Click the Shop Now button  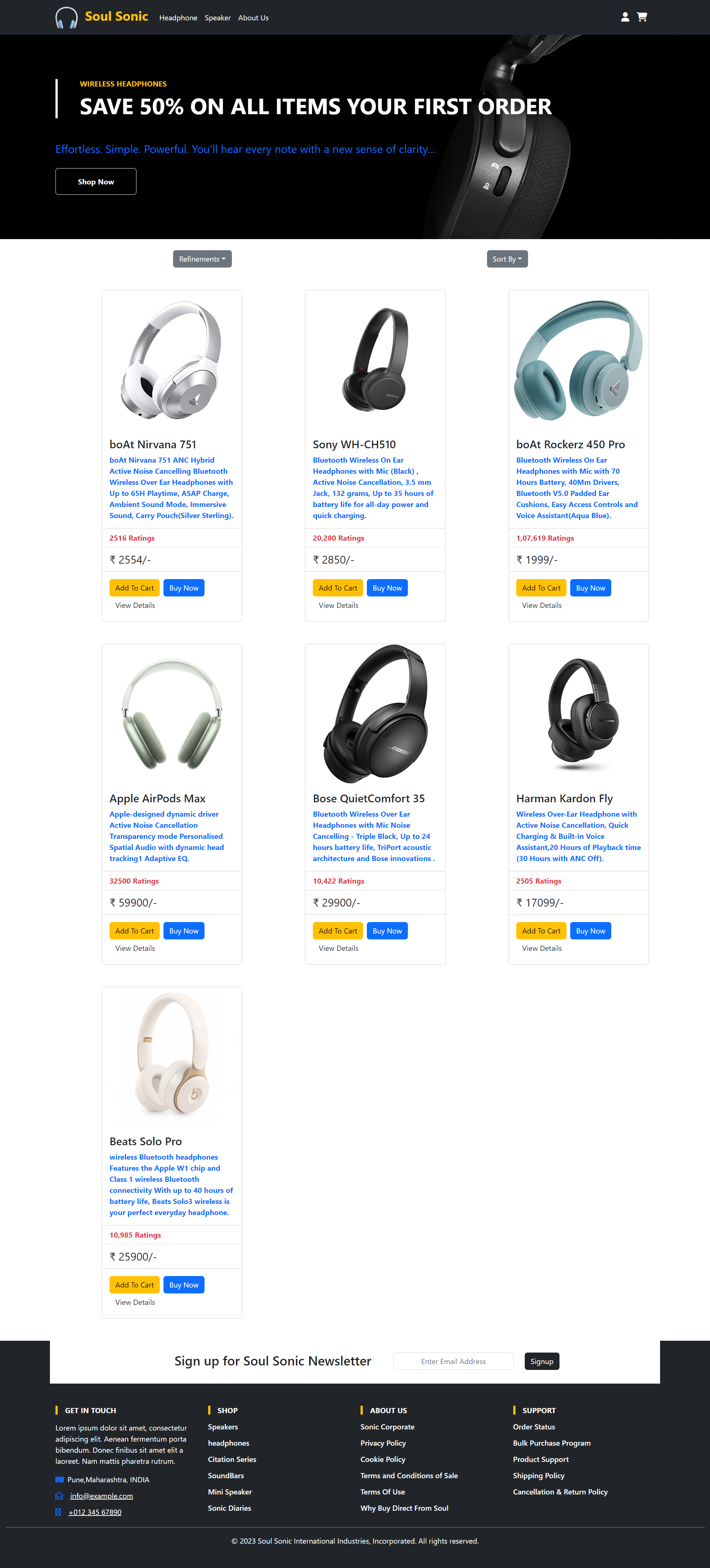tap(96, 181)
